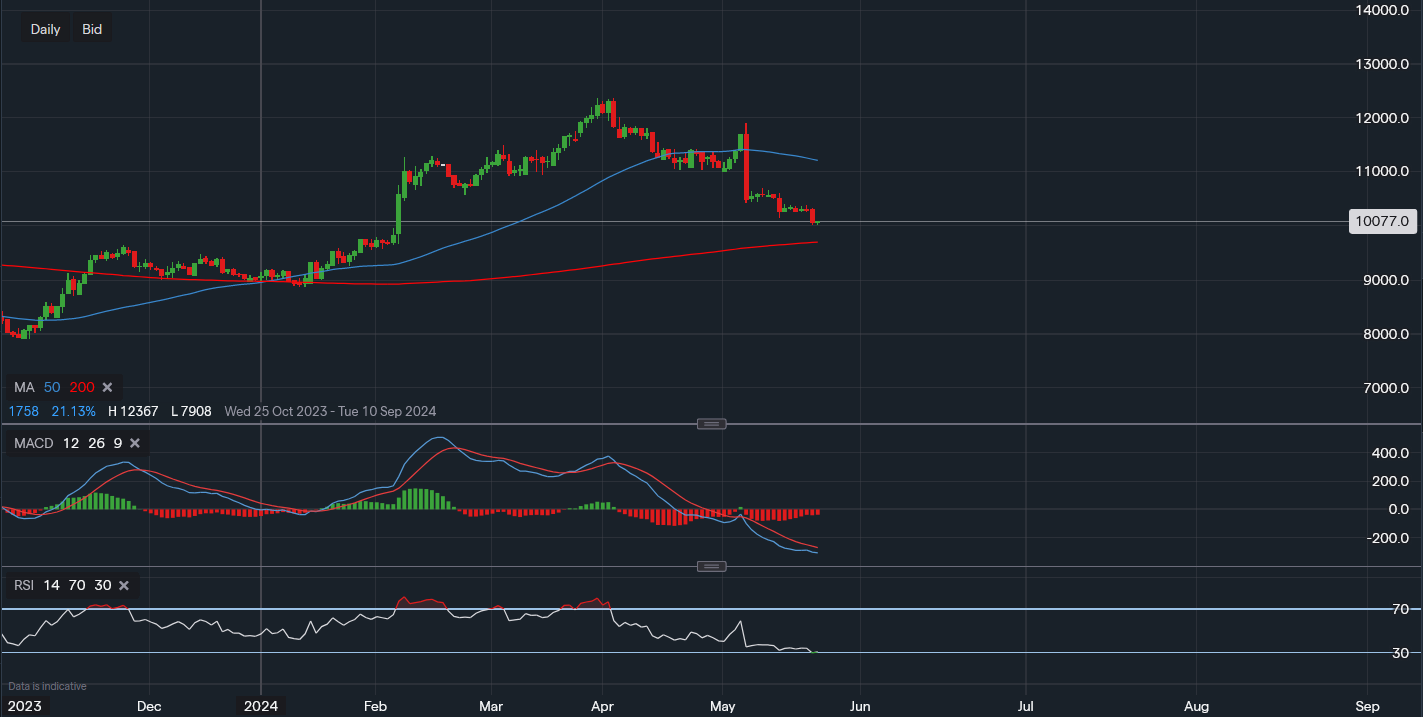
Task: Edit the MACD slow period value 26
Action: tap(96, 443)
